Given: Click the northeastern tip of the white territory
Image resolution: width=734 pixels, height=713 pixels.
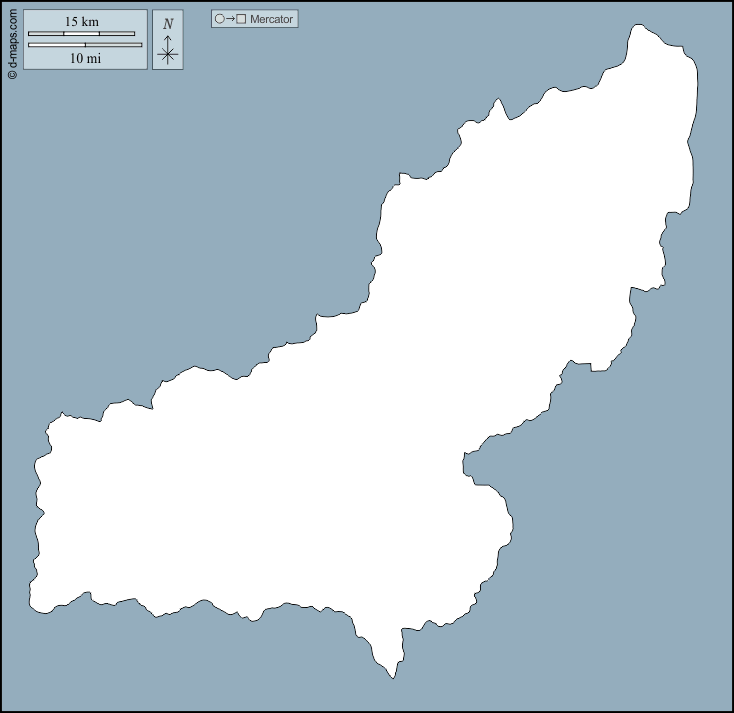Looking at the screenshot, I should (650, 28).
